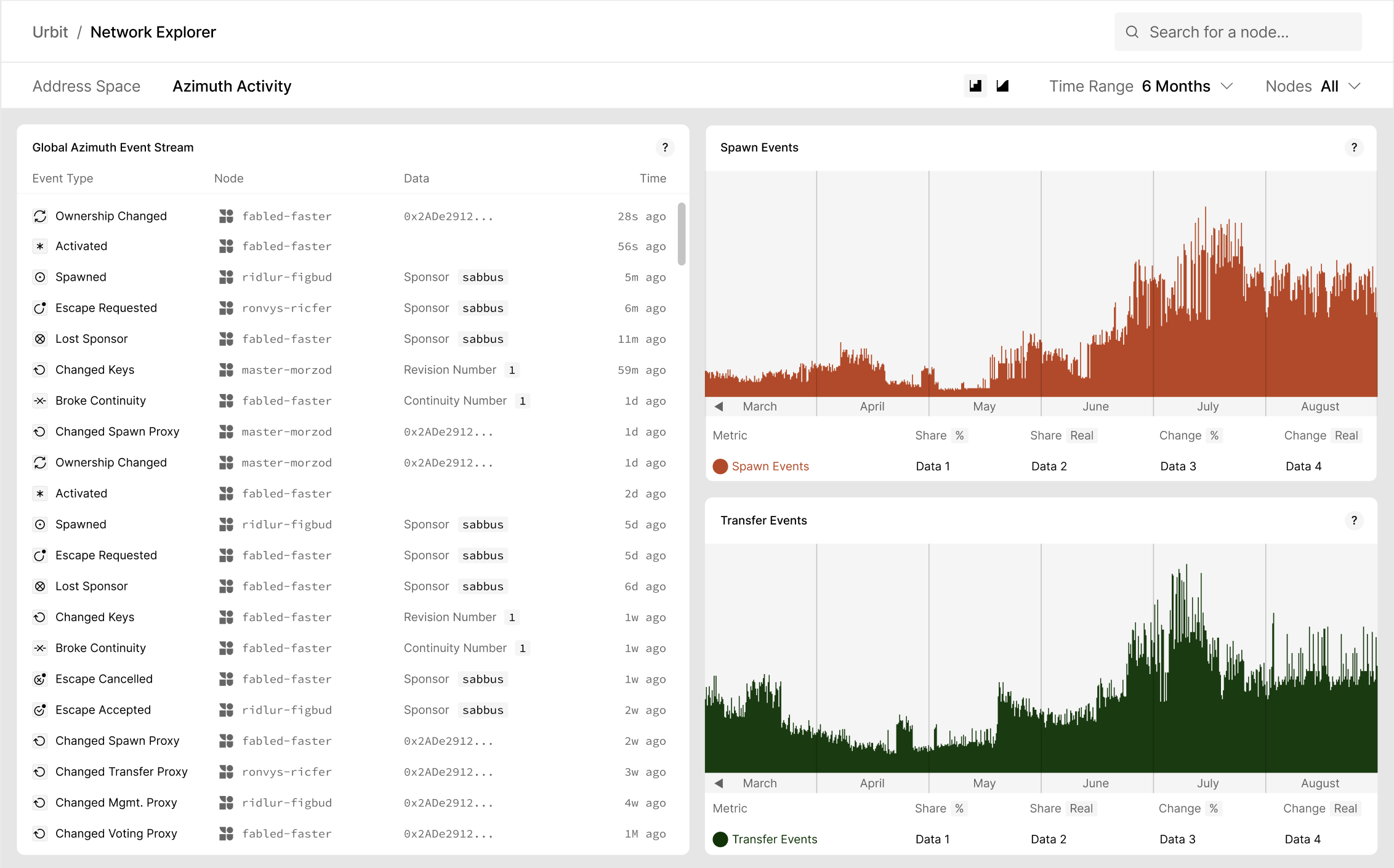Click sigil icon beside ridlur-figbud 5m ago

click(x=226, y=277)
